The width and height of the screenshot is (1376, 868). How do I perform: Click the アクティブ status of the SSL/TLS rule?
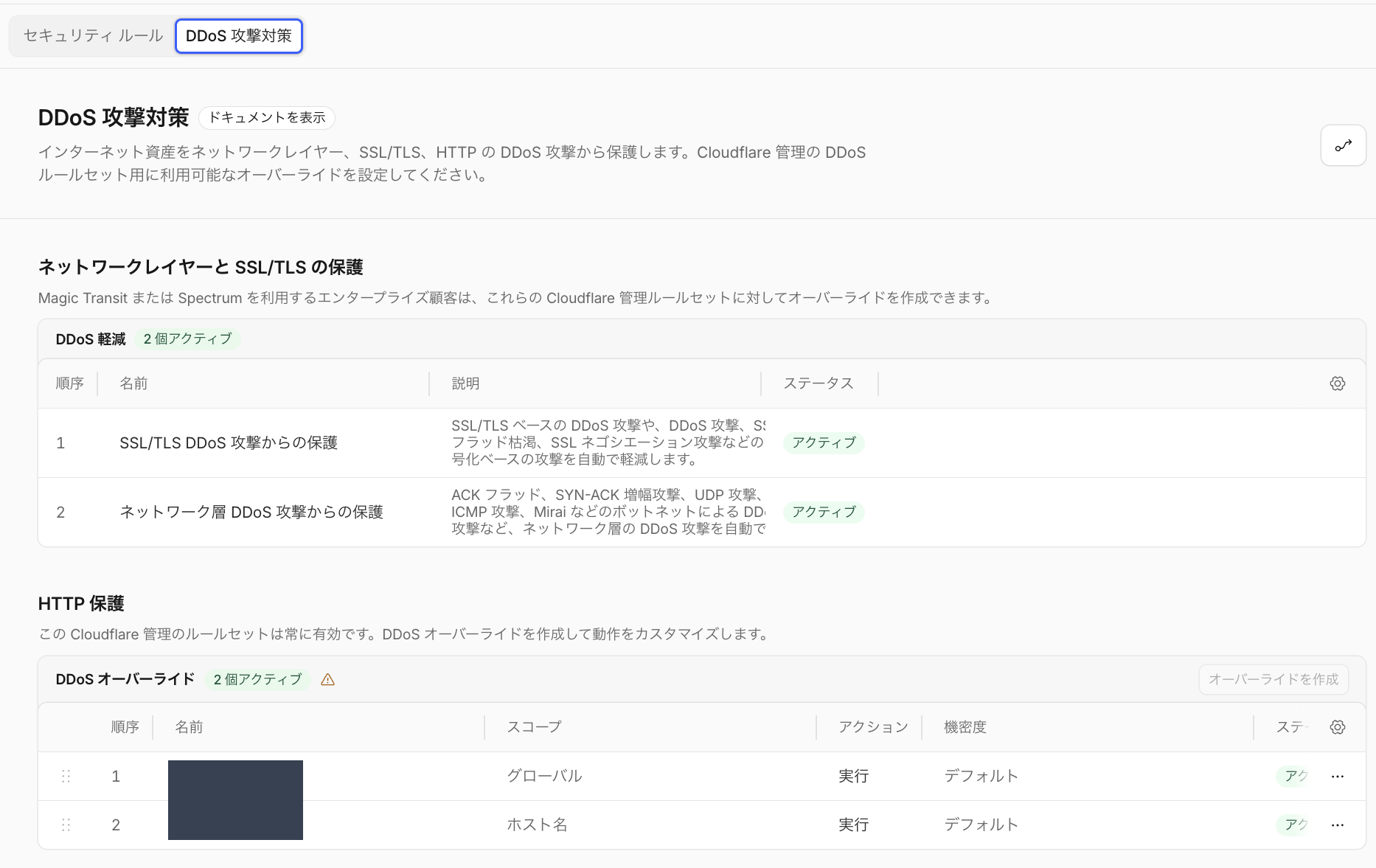(824, 442)
